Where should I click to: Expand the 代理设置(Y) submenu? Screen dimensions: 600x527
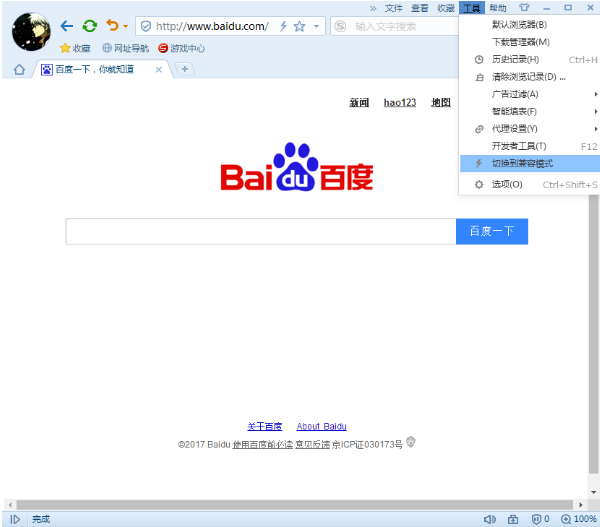529,129
